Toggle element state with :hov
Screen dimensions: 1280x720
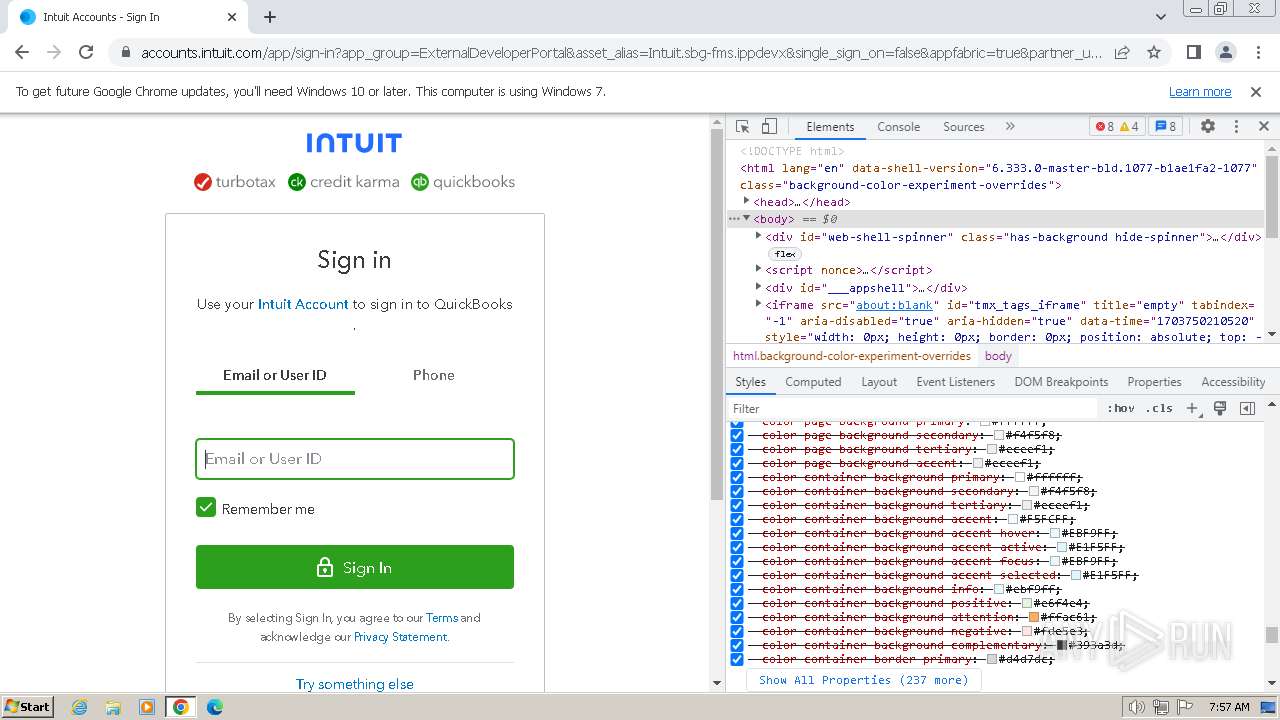coord(1121,408)
